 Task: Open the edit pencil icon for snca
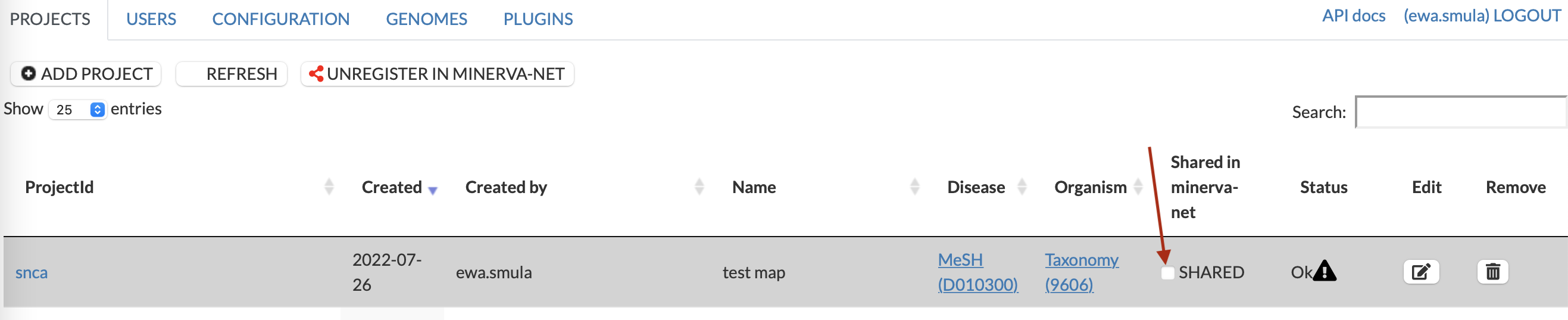[1421, 272]
